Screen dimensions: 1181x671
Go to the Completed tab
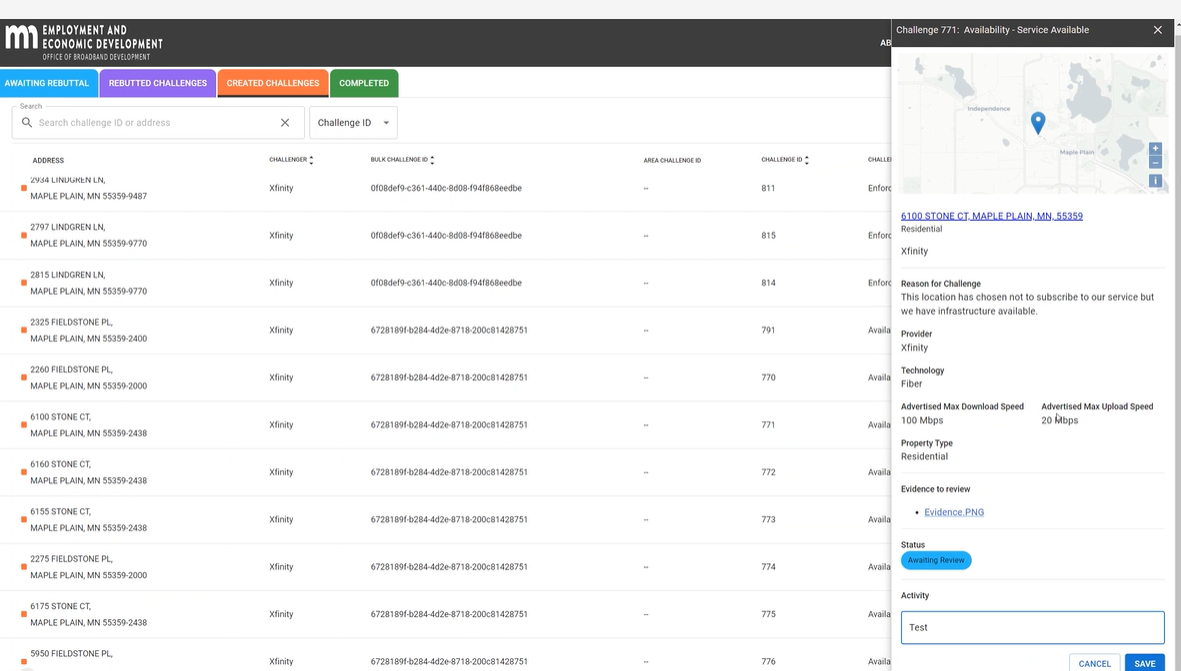[x=364, y=83]
